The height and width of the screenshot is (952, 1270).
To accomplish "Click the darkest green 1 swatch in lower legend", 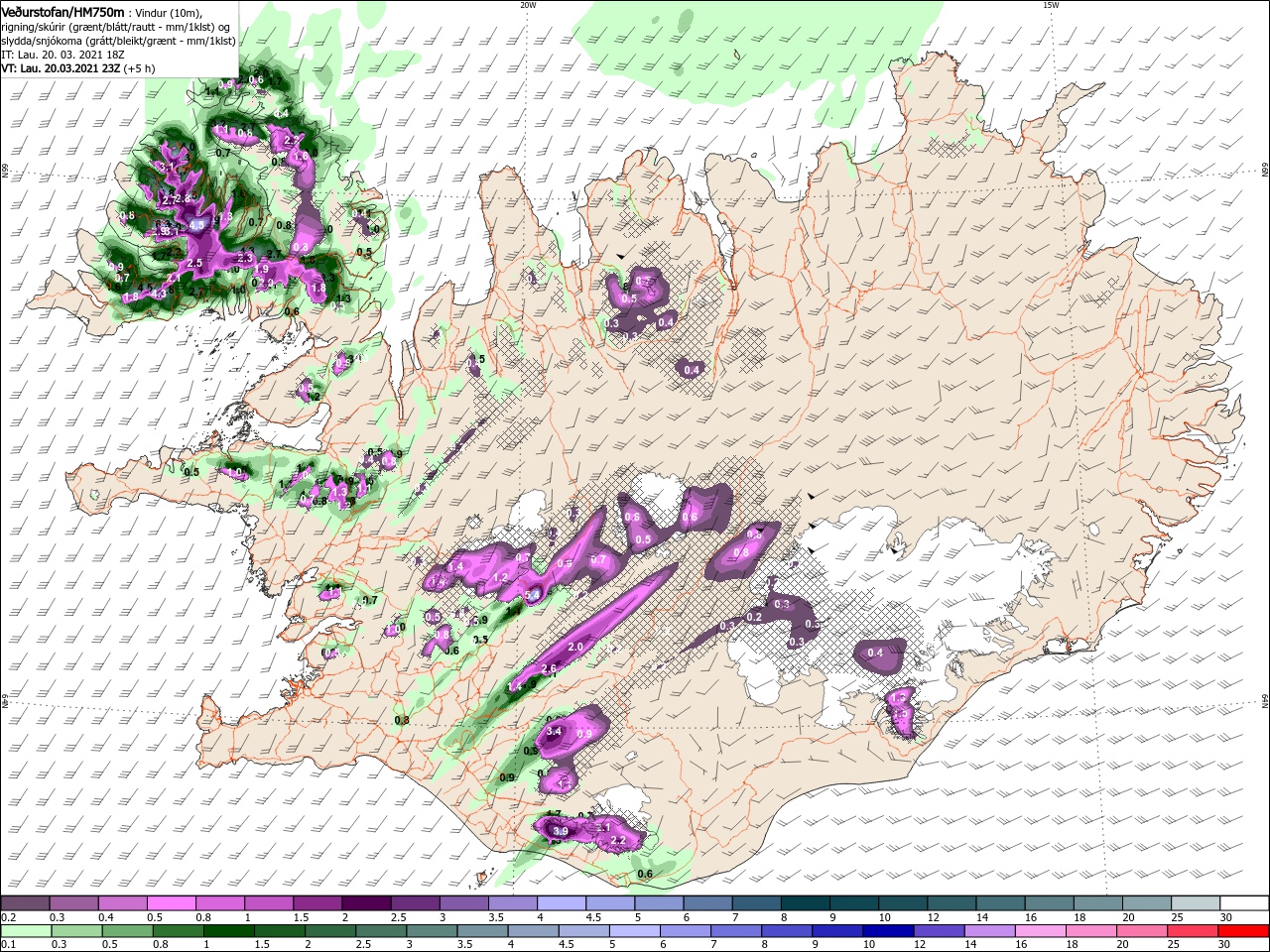I will coord(227,930).
